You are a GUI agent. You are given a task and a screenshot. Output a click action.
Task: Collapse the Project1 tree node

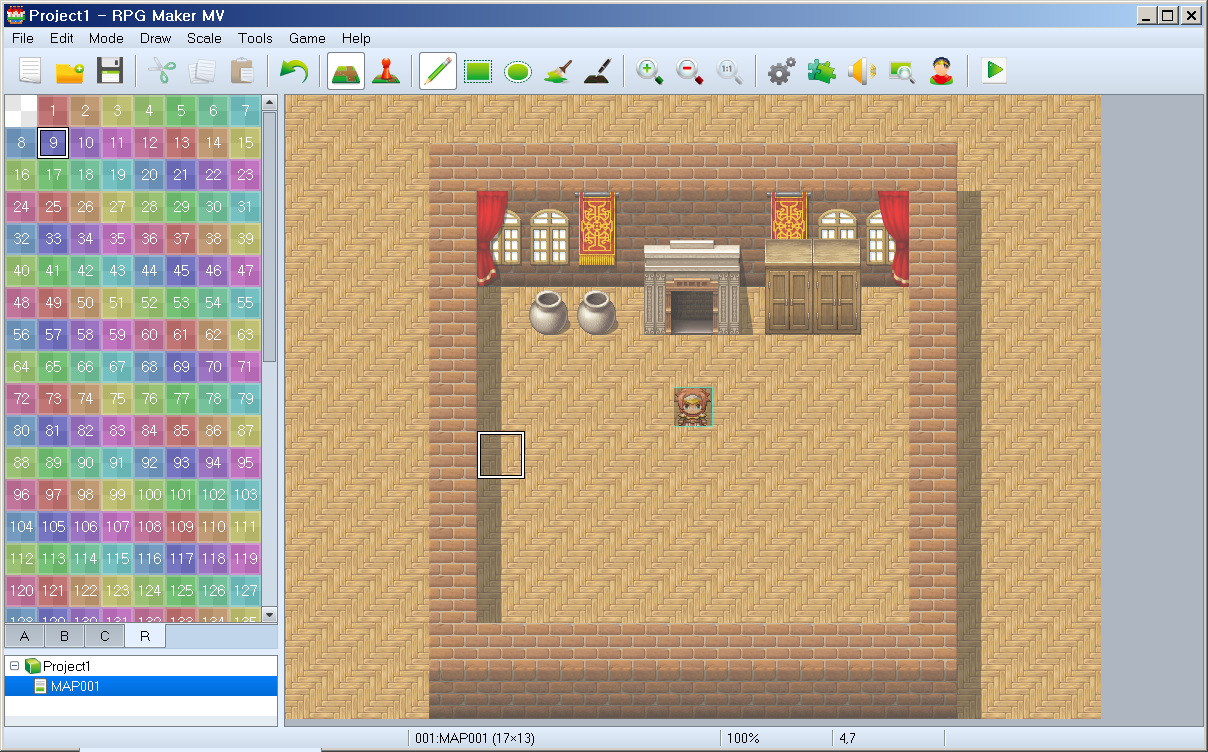(14, 666)
